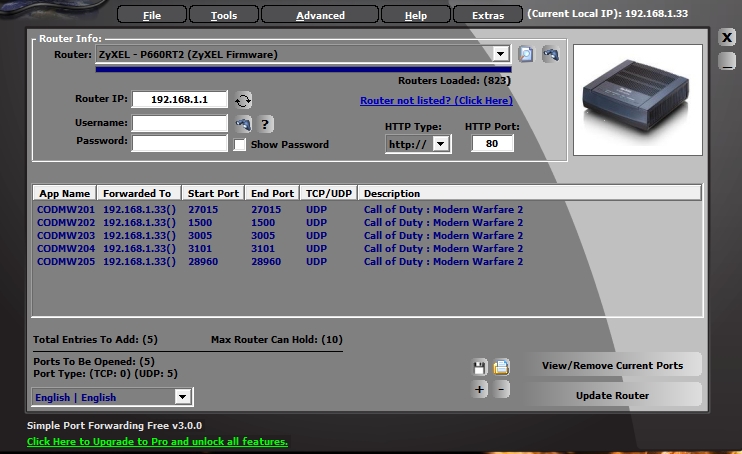
Task: Click the Current Local IP text
Action: pos(608,13)
